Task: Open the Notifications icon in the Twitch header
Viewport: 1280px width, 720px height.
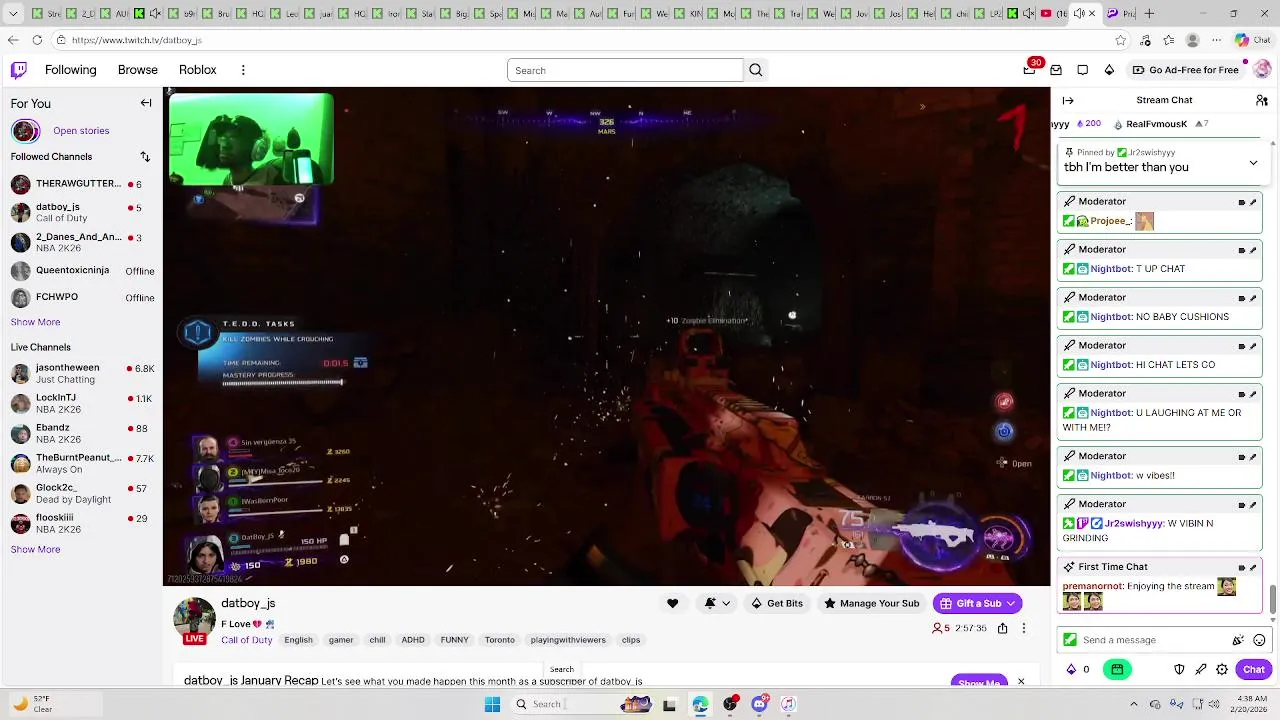Action: point(1083,70)
